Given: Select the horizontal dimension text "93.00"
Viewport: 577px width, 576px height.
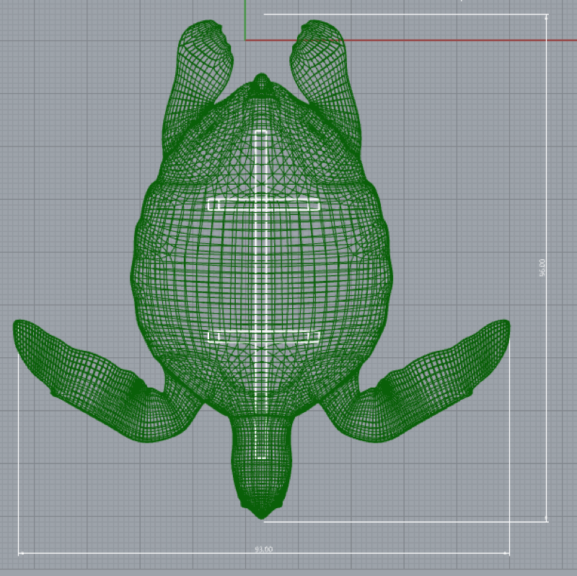Looking at the screenshot, I should pos(263,549).
